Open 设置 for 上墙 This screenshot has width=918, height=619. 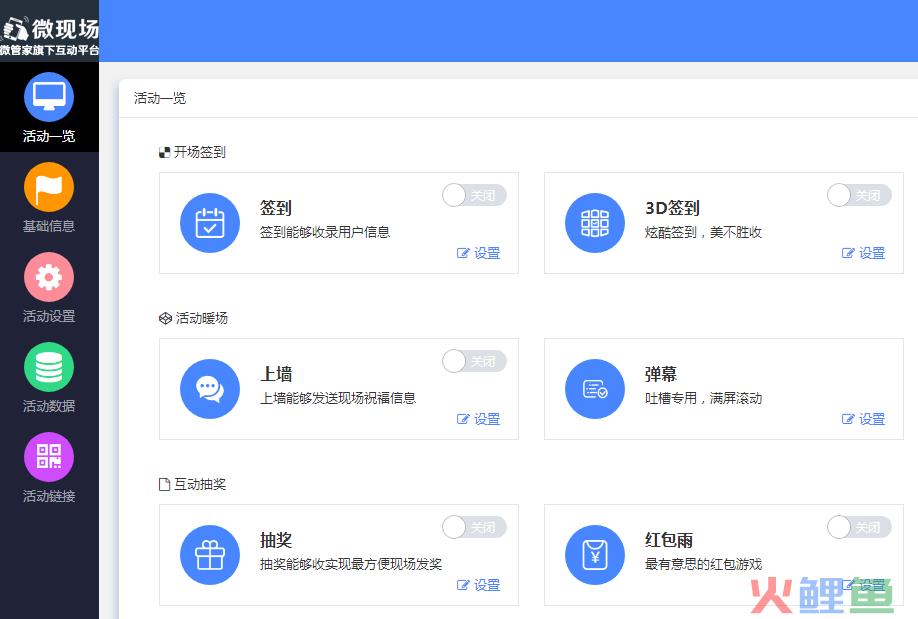point(478,419)
